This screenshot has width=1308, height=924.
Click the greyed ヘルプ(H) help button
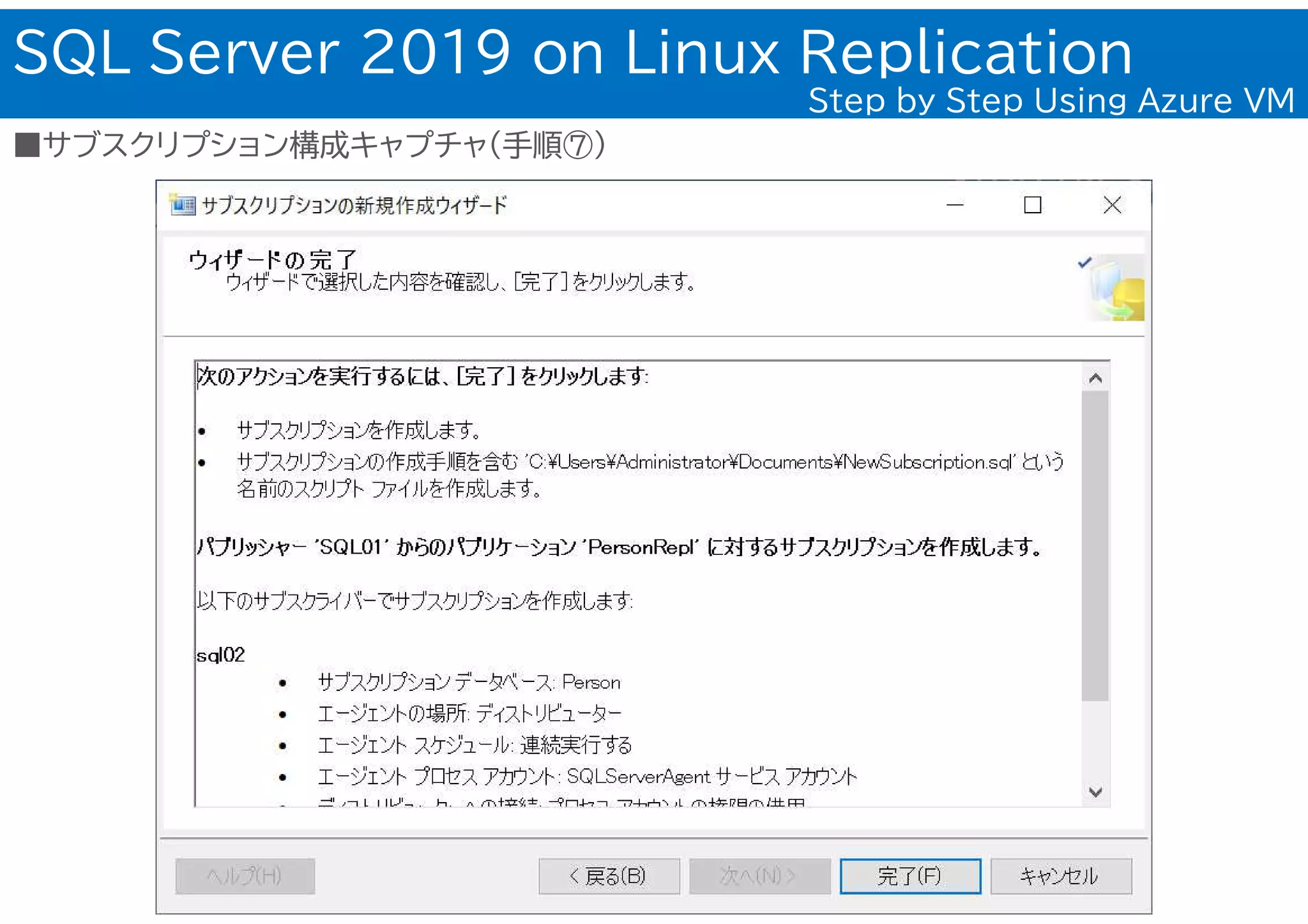[245, 875]
